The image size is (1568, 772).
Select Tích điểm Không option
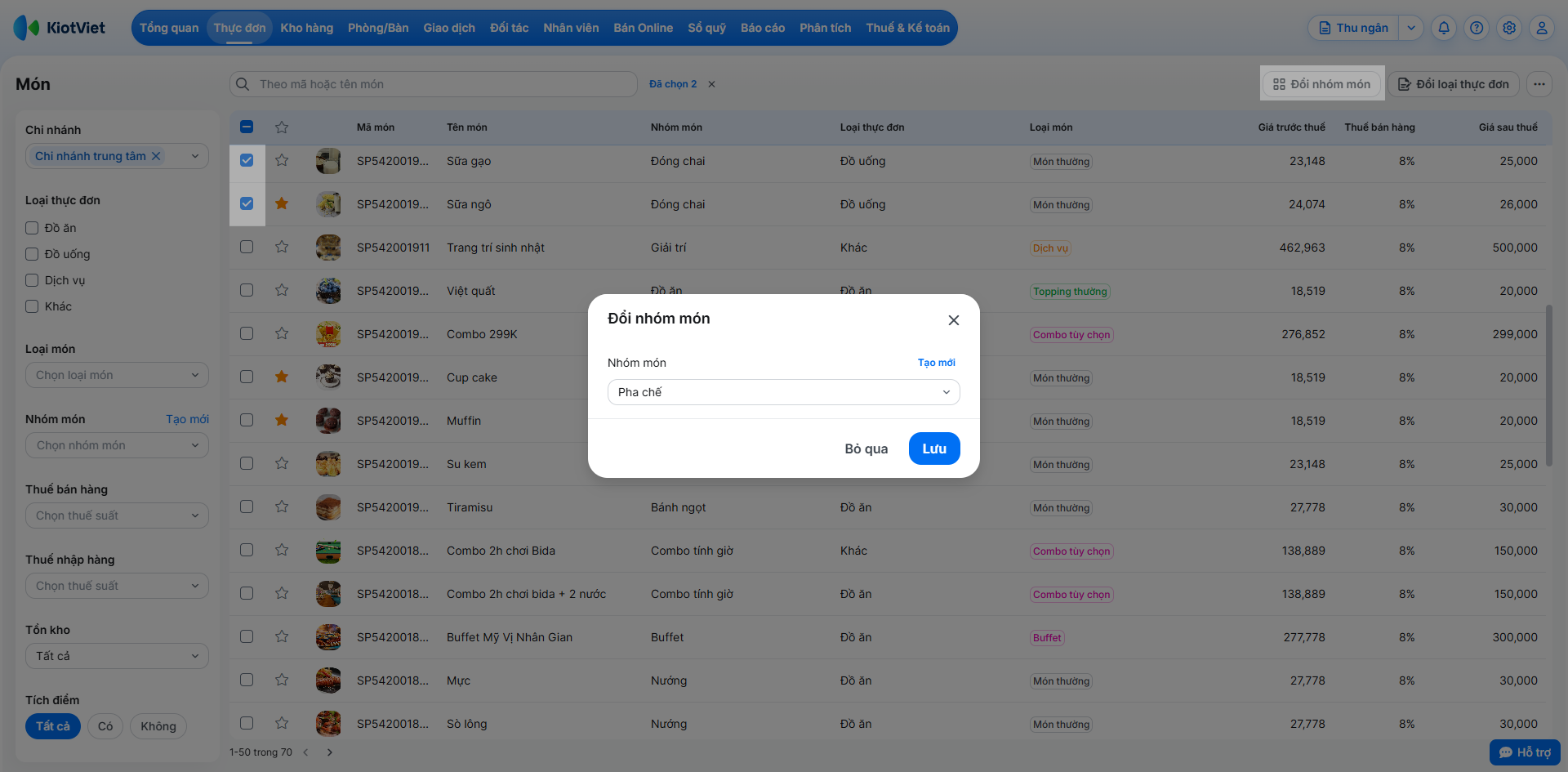tap(158, 726)
